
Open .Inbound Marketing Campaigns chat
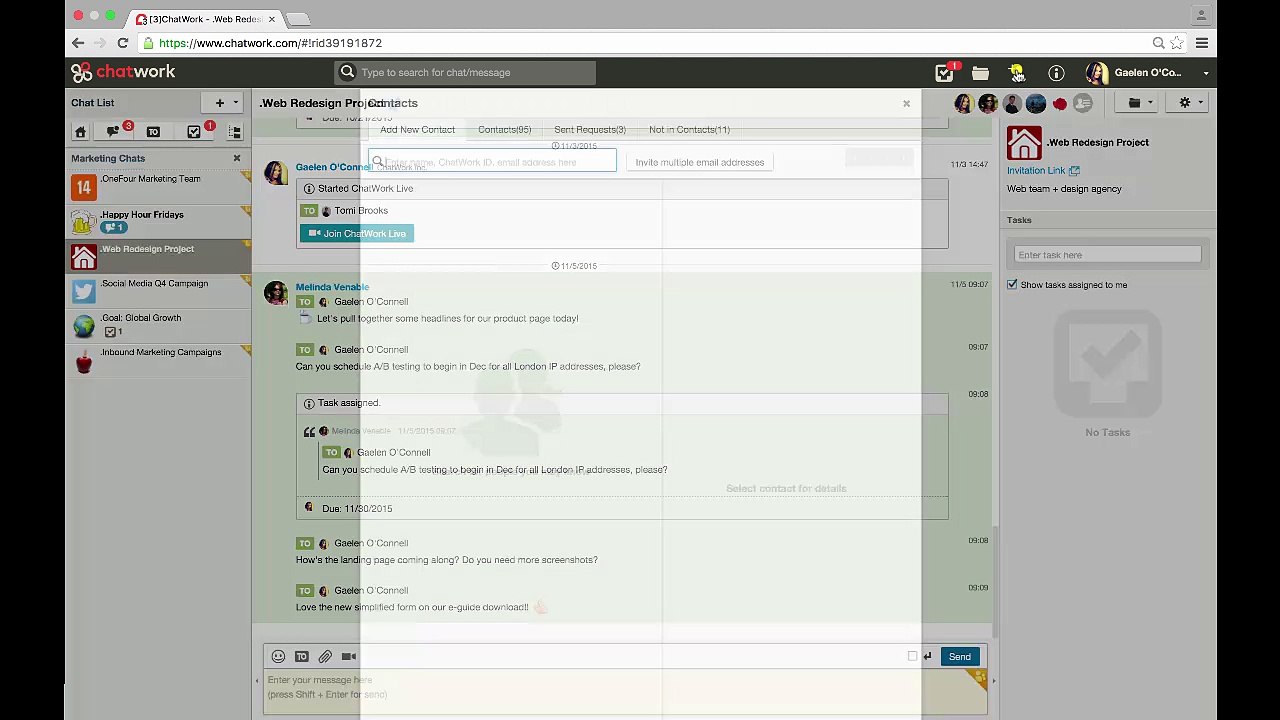pyautogui.click(x=158, y=360)
